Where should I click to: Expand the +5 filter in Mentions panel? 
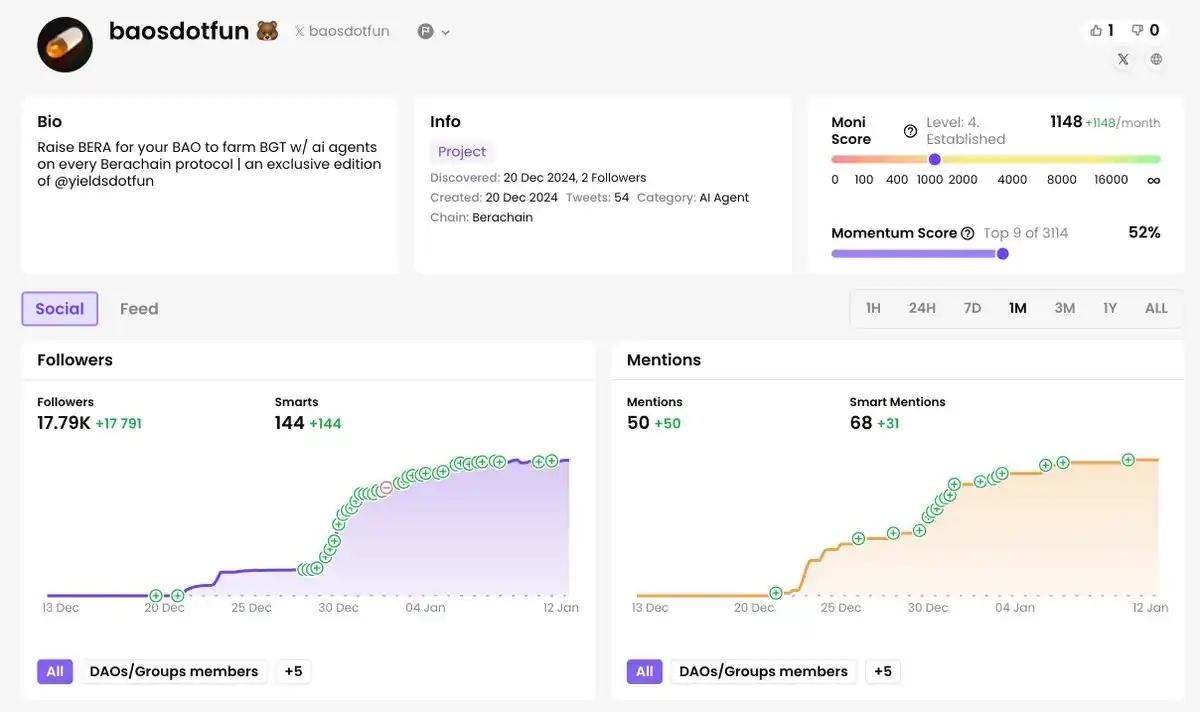[882, 671]
